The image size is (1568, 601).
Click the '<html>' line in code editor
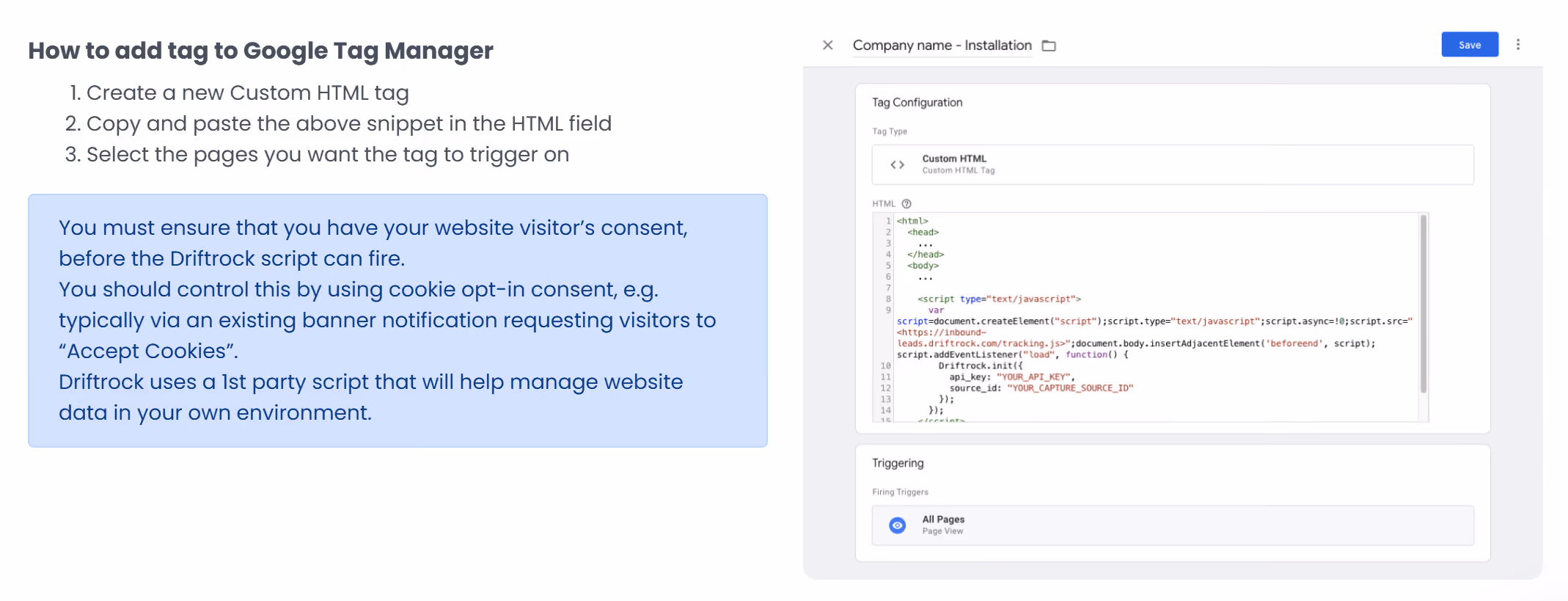click(912, 221)
